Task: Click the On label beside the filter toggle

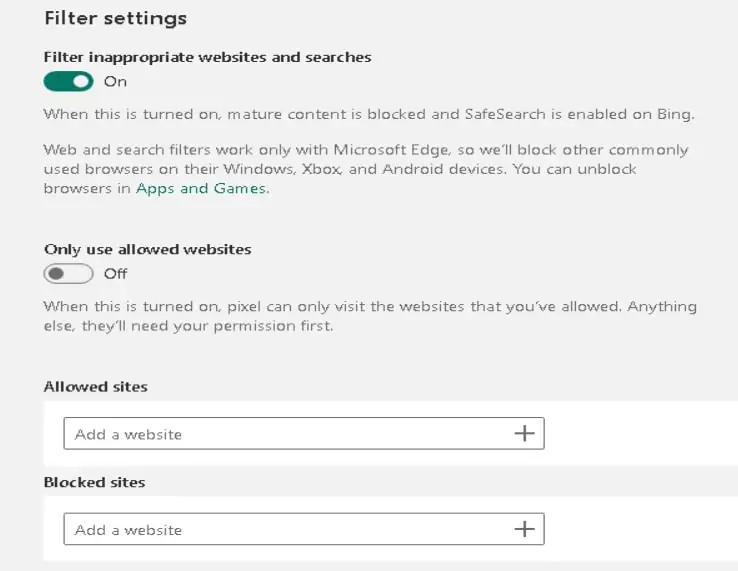Action: click(115, 81)
